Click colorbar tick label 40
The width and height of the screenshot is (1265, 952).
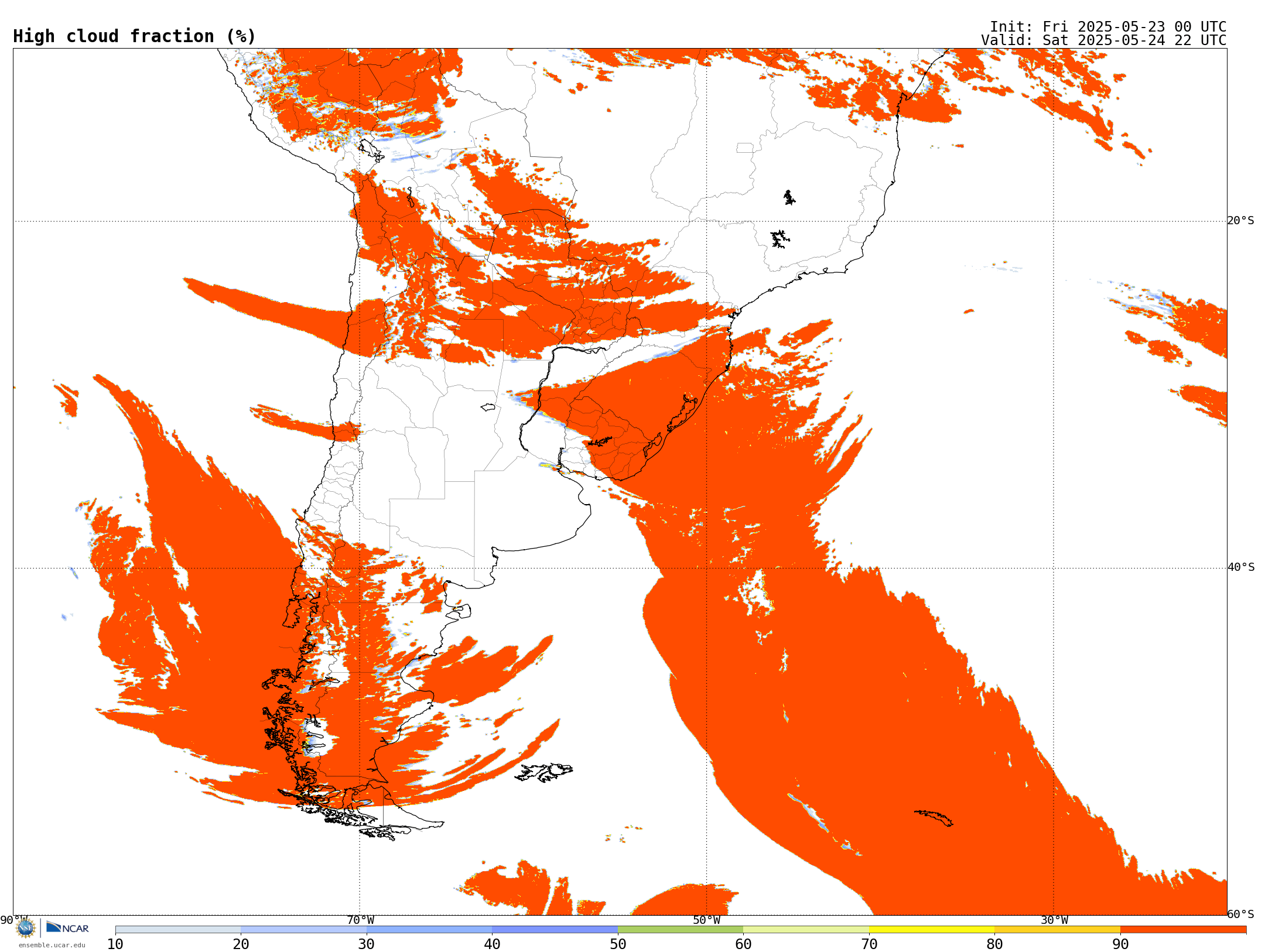click(x=492, y=944)
